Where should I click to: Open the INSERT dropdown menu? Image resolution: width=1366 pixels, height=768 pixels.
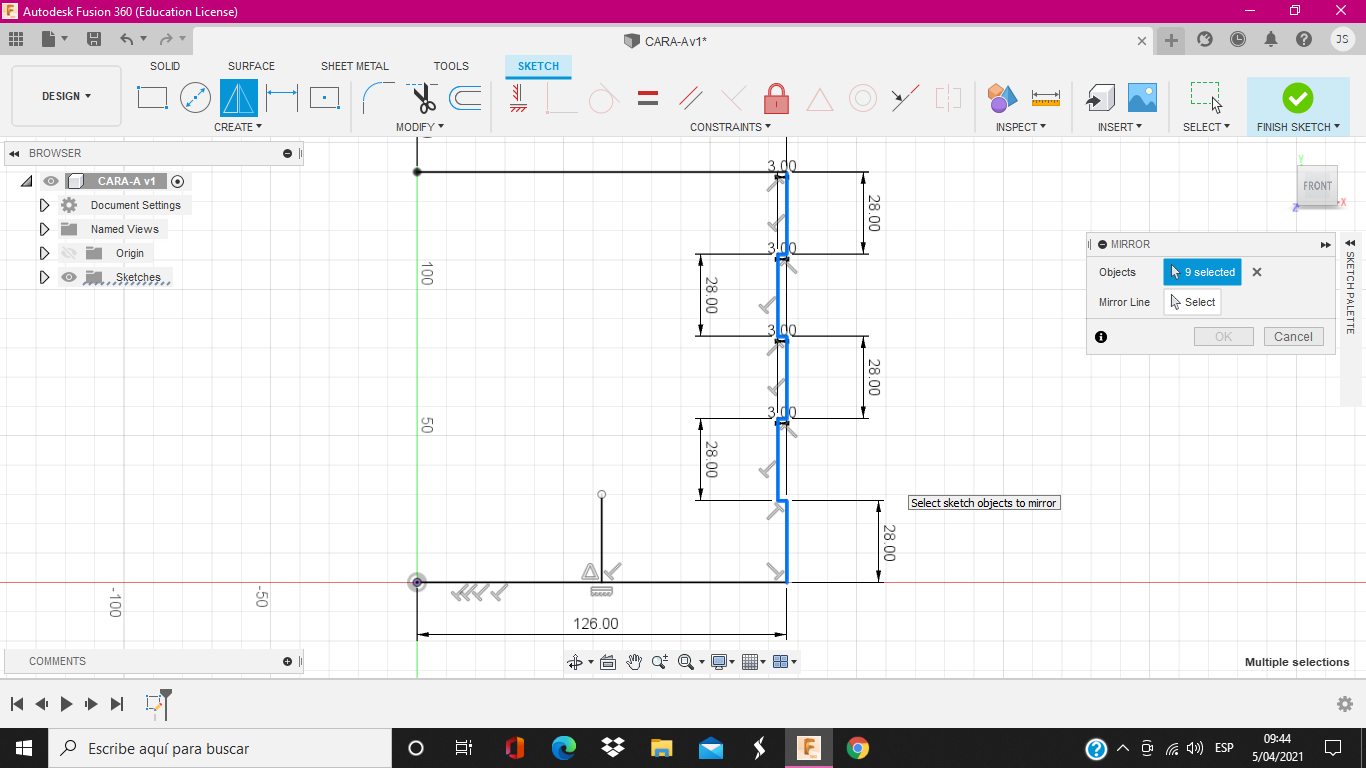tap(1120, 127)
